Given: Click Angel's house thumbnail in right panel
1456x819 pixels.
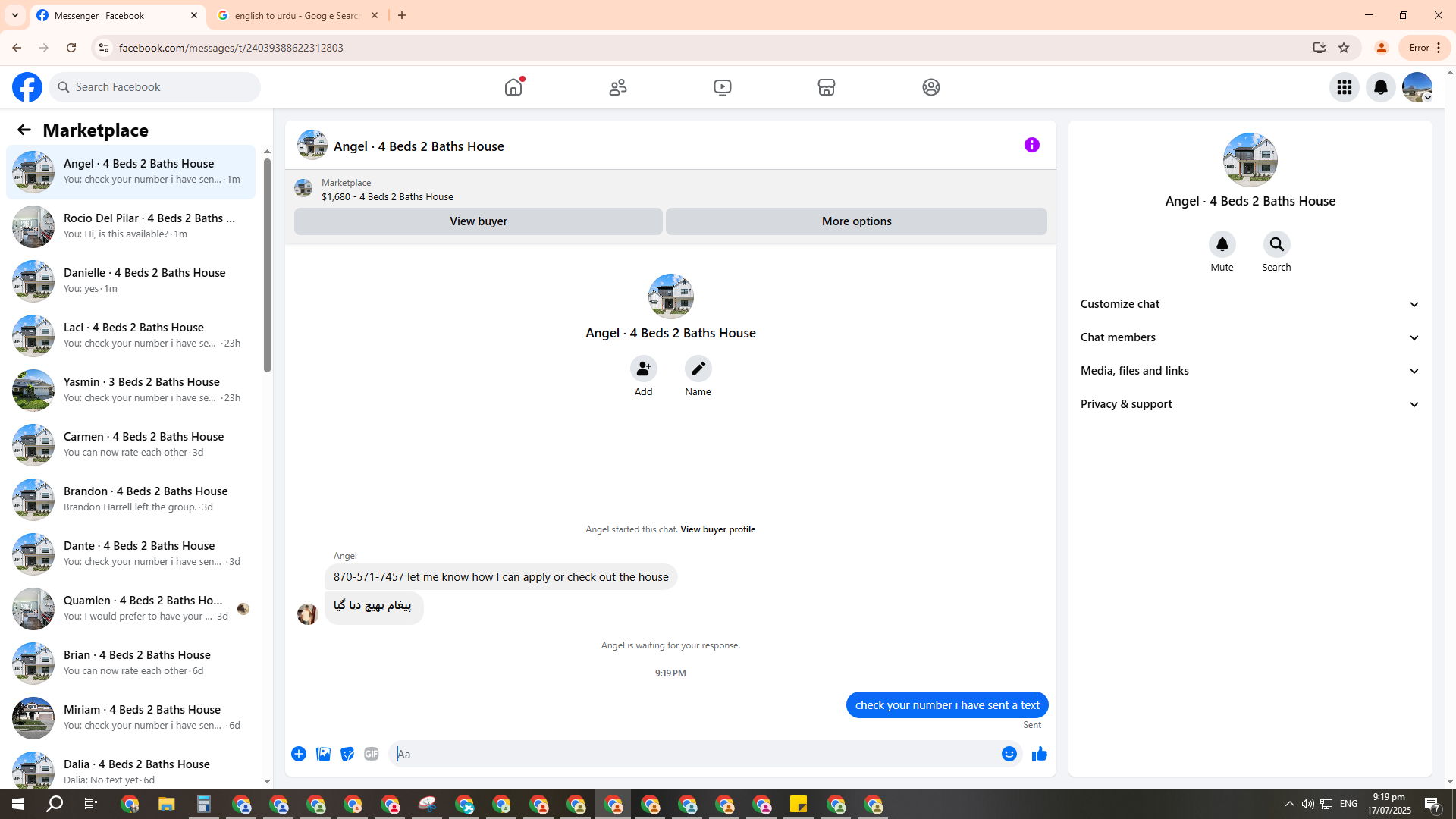Looking at the screenshot, I should click(x=1250, y=160).
